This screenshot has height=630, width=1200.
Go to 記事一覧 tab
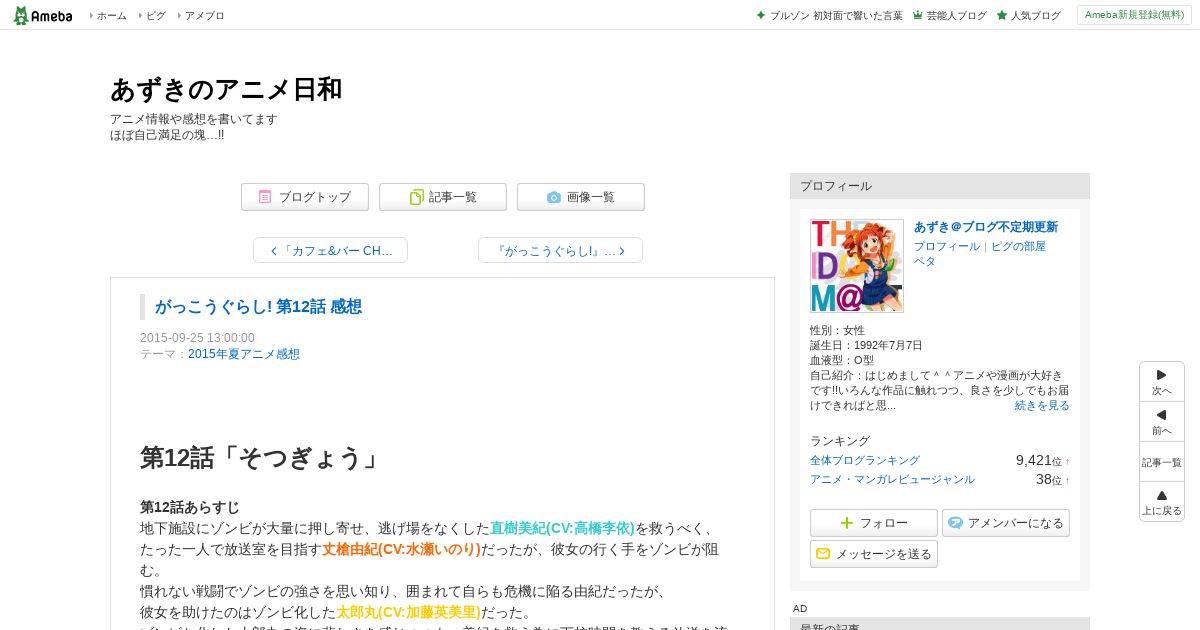443,197
